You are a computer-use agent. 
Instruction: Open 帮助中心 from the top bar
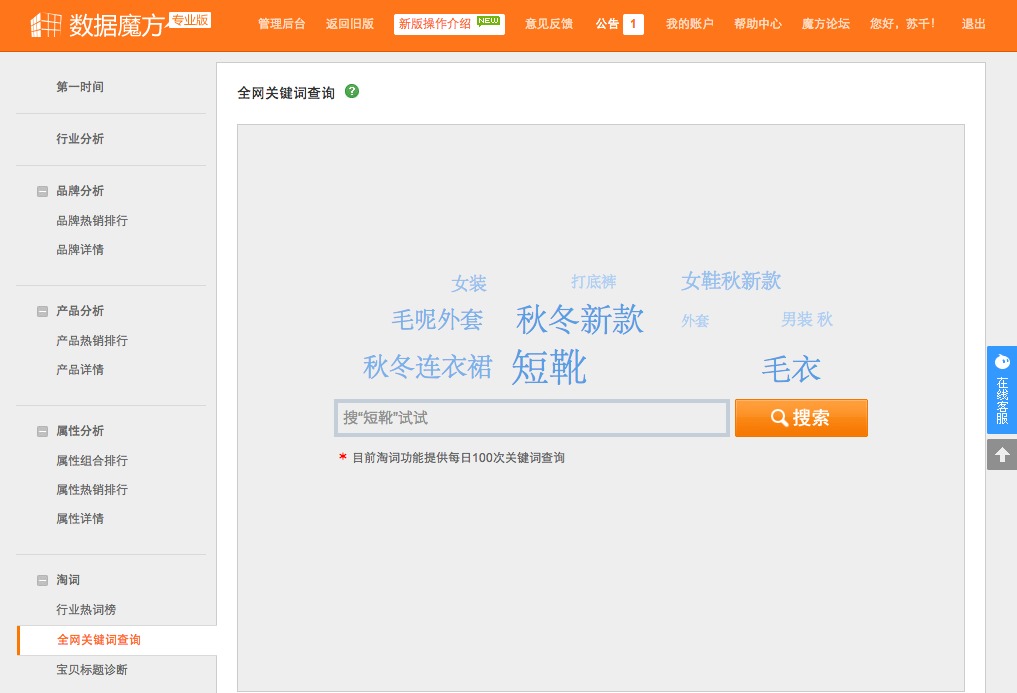click(757, 24)
